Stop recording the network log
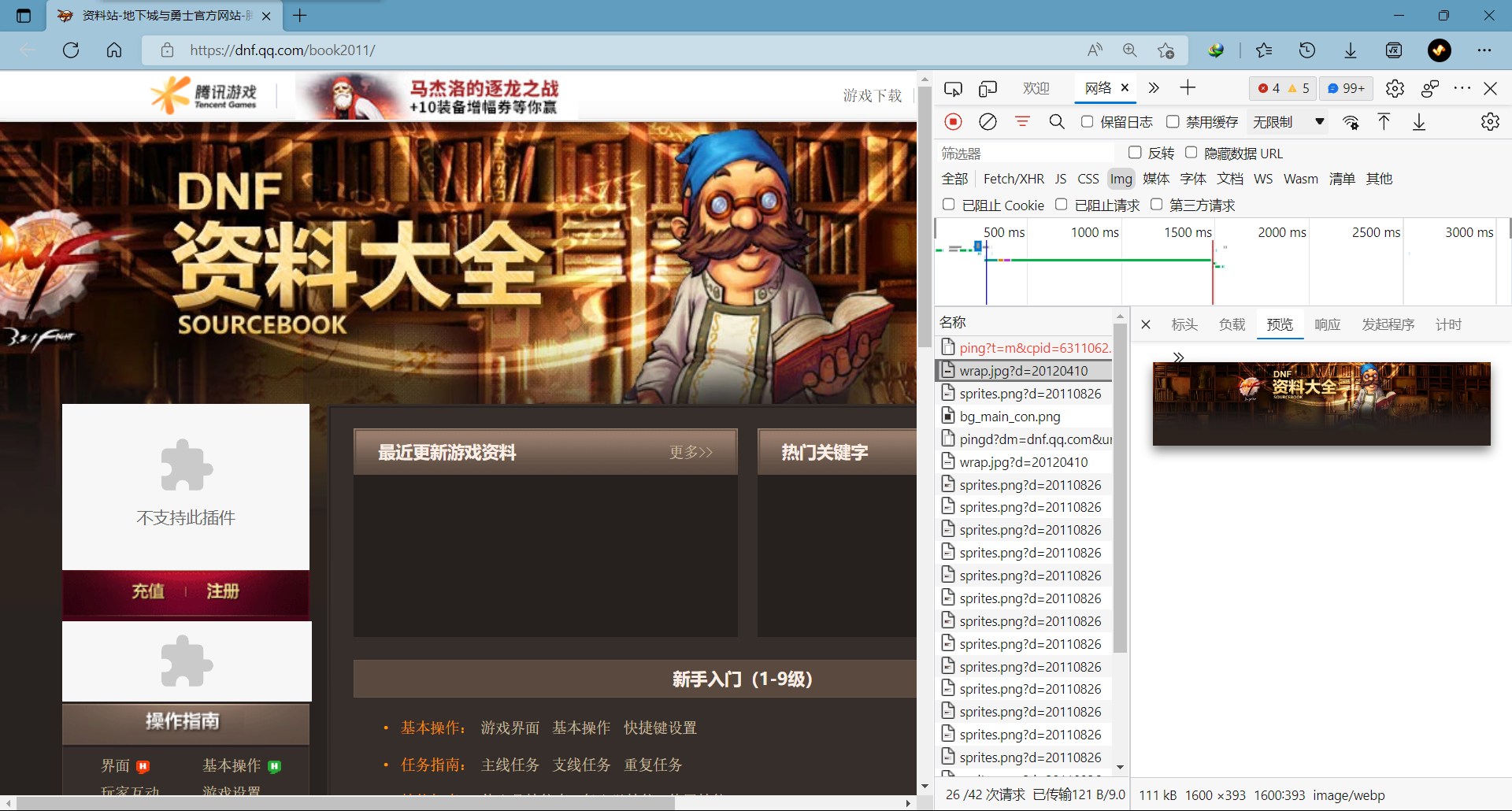The height and width of the screenshot is (811, 1512). (954, 122)
